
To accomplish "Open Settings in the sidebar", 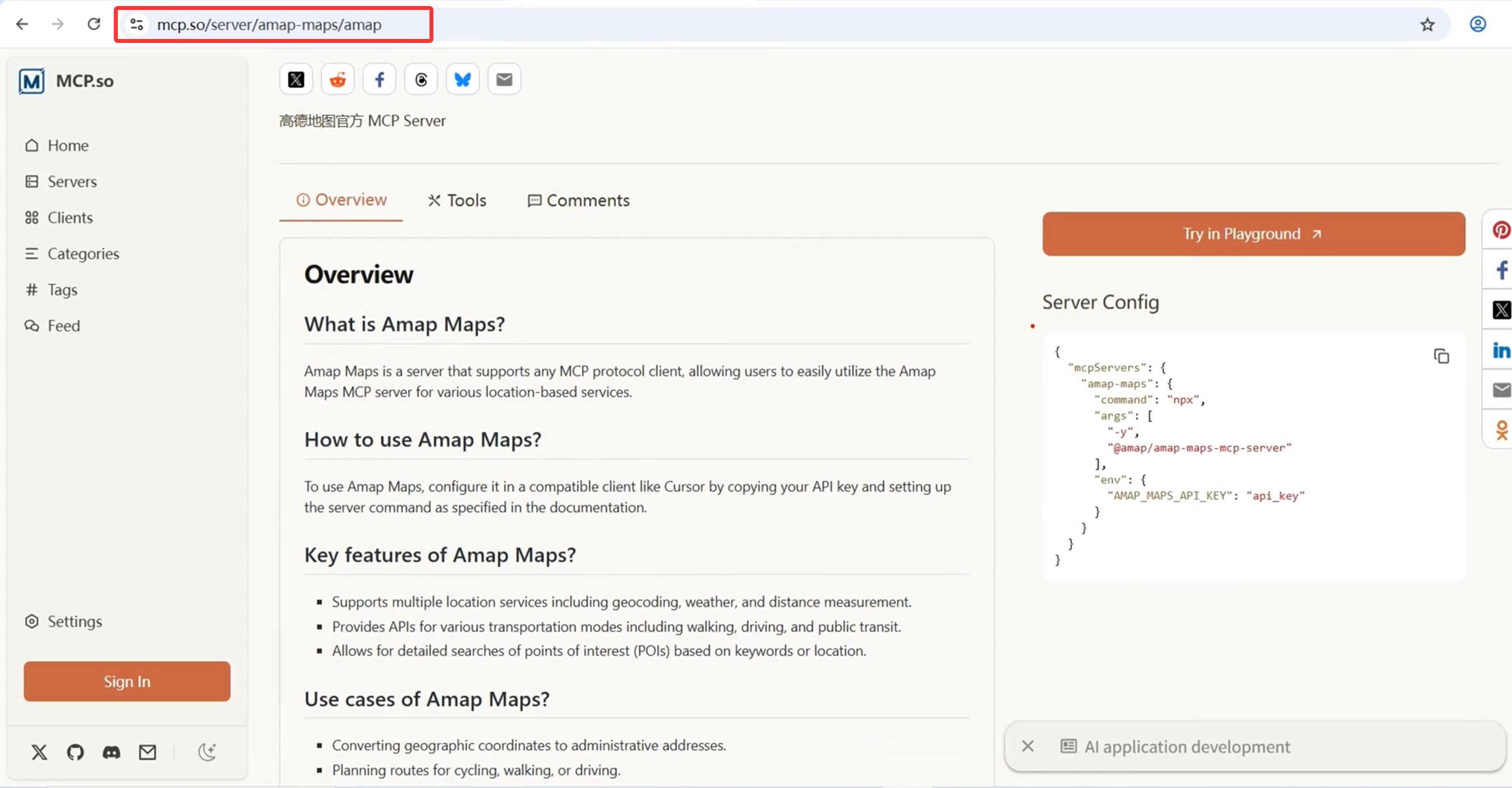I will click(63, 621).
